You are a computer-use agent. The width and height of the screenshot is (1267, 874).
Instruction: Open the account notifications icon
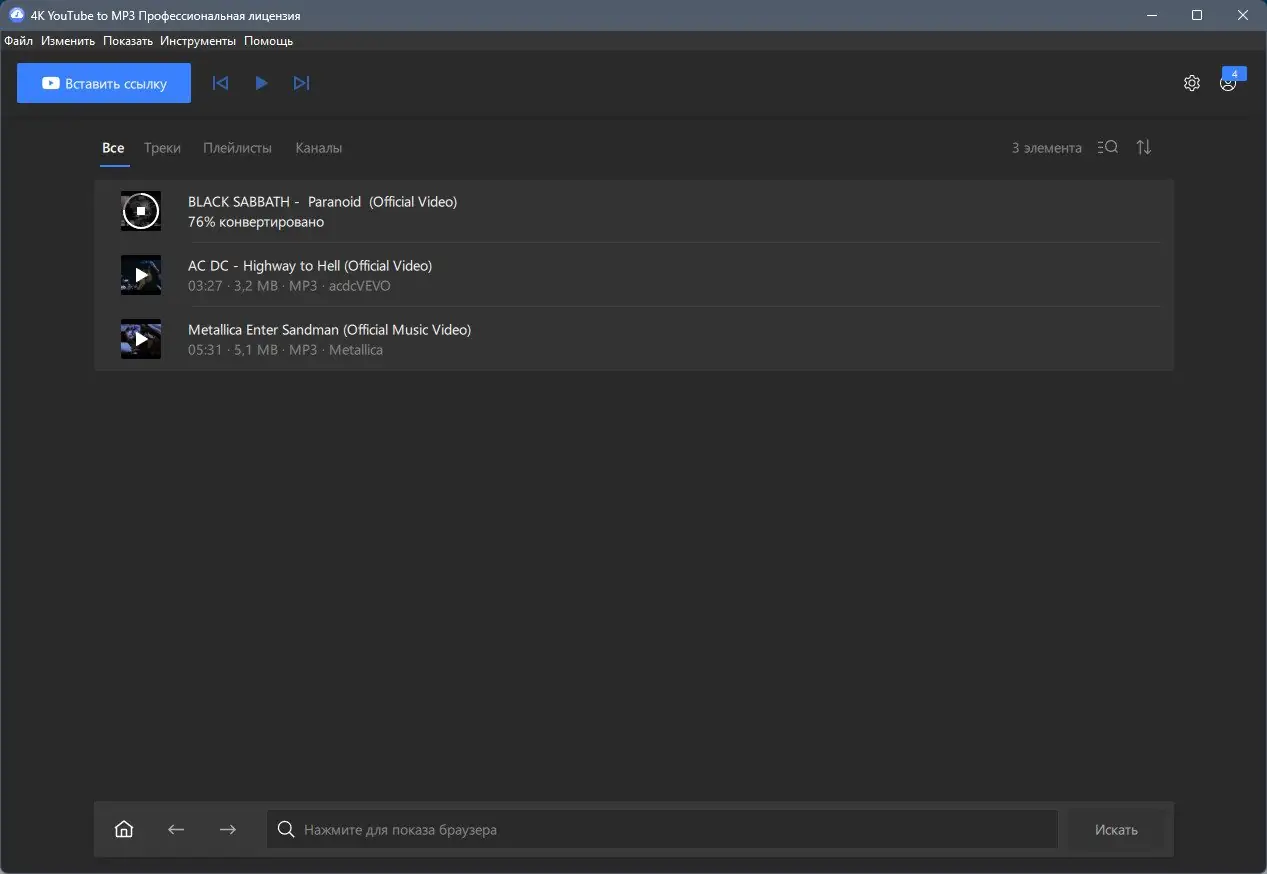tap(1228, 83)
